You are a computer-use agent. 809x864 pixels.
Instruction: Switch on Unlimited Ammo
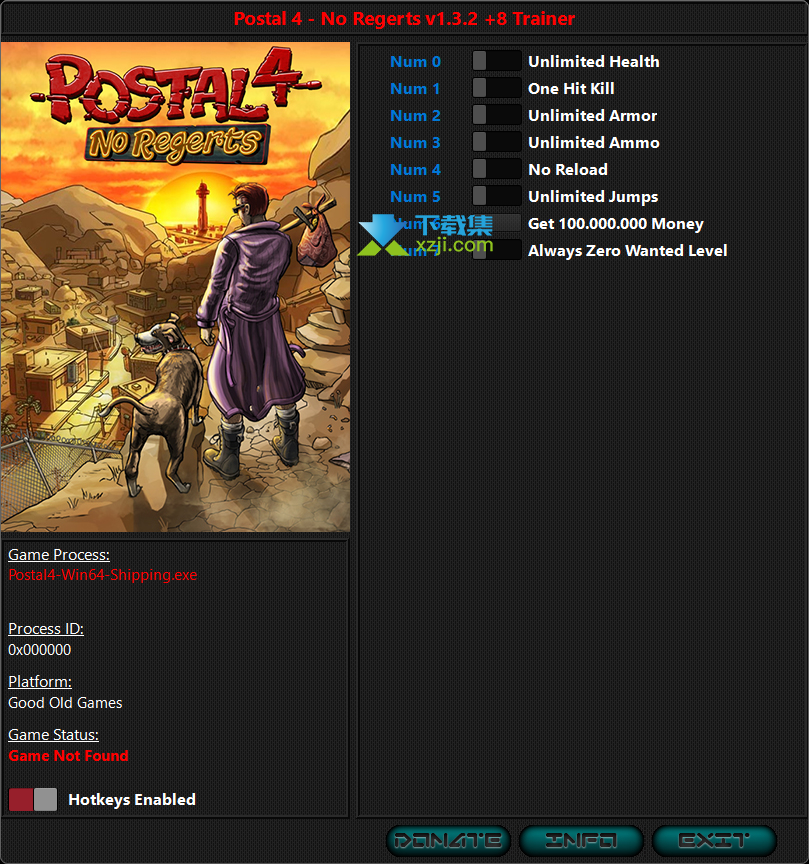point(497,142)
